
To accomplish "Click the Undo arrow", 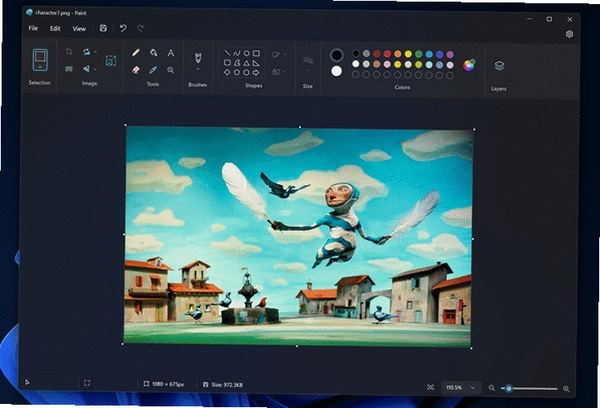I will coord(123,28).
